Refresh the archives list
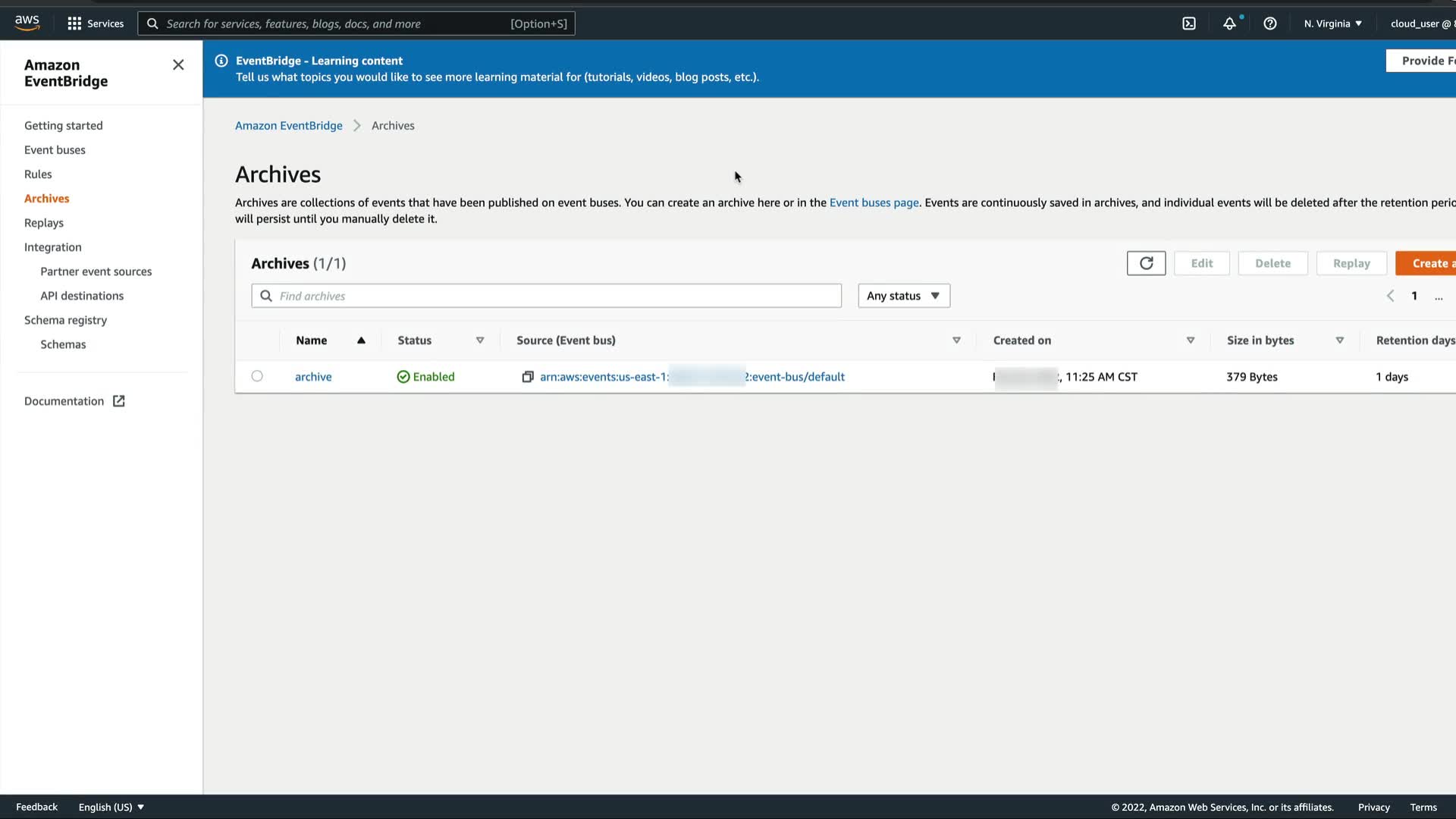Image resolution: width=1456 pixels, height=819 pixels. (1146, 263)
